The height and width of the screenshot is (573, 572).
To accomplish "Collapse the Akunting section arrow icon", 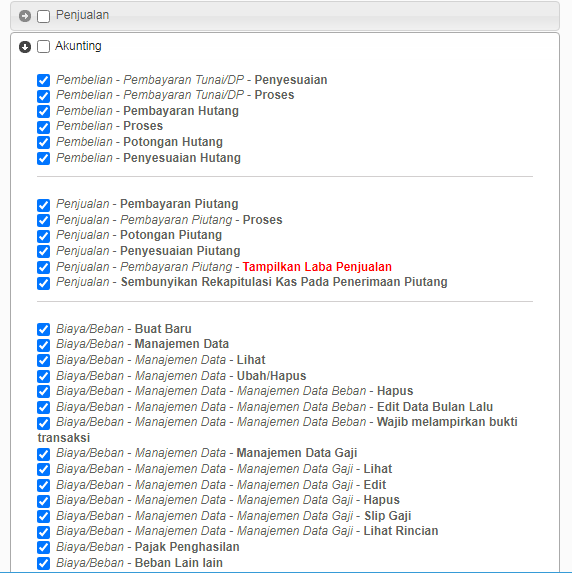I will [x=25, y=47].
